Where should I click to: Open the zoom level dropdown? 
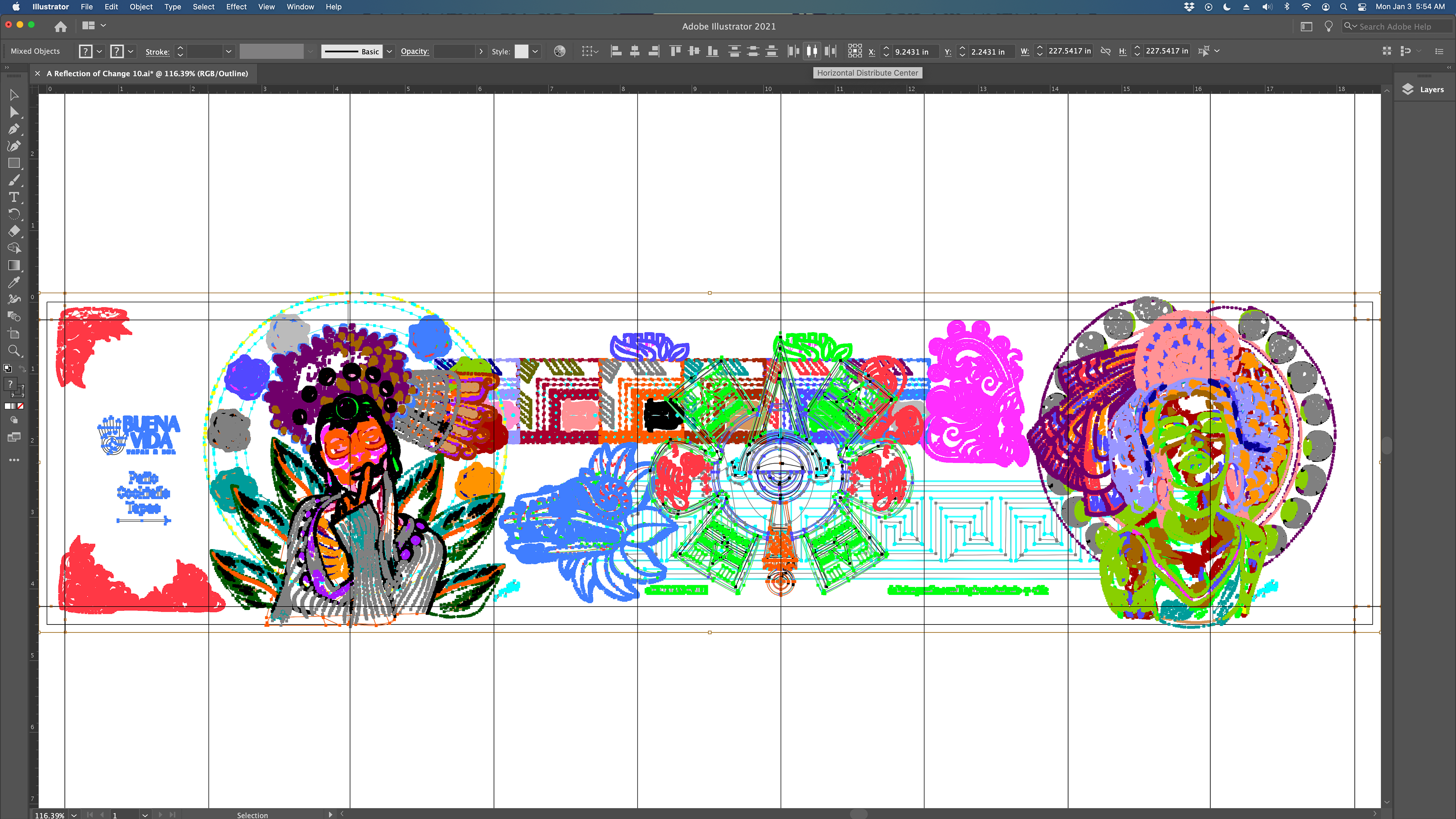pos(74,814)
